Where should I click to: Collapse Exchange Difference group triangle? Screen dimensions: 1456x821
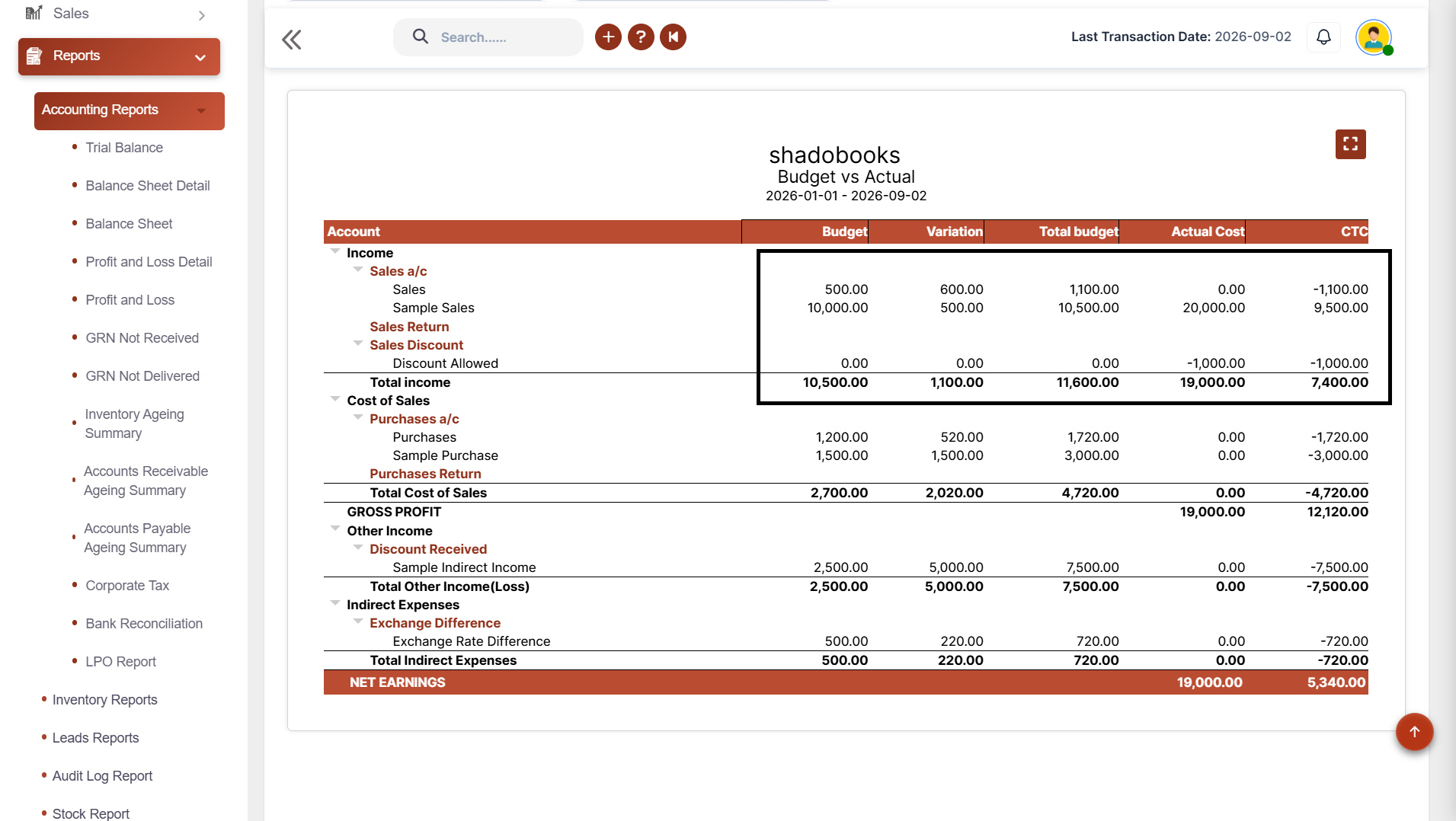pyautogui.click(x=358, y=621)
